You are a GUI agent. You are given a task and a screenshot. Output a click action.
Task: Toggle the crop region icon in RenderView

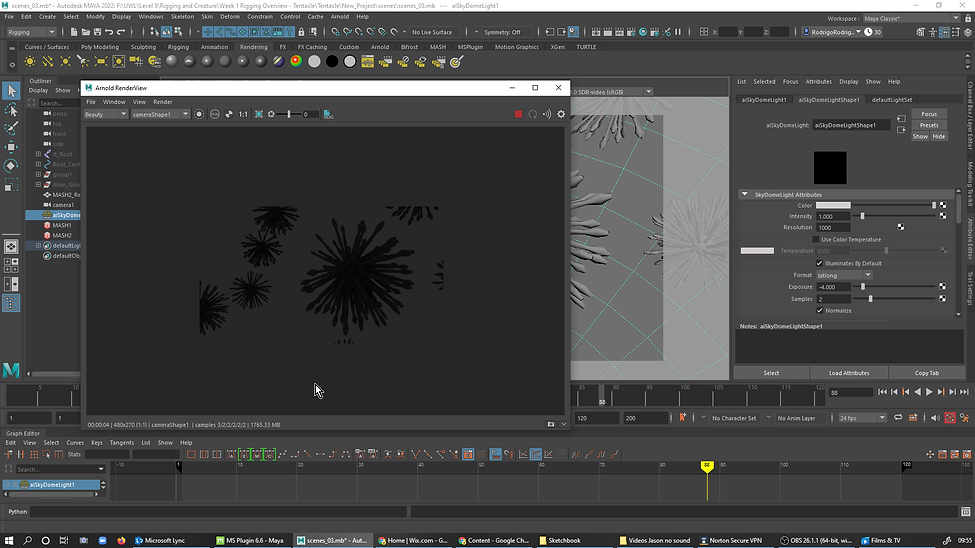point(259,114)
